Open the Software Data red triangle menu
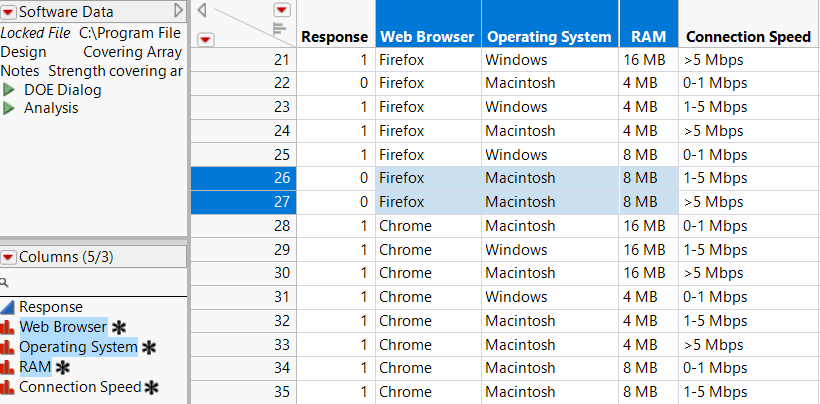Viewport: 820px width, 404px height. [x=9, y=11]
